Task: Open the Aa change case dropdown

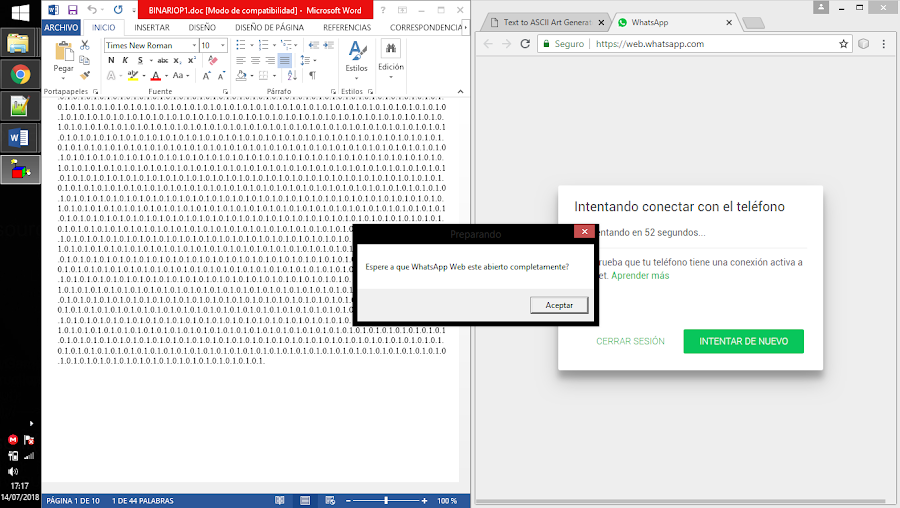Action: click(x=181, y=76)
